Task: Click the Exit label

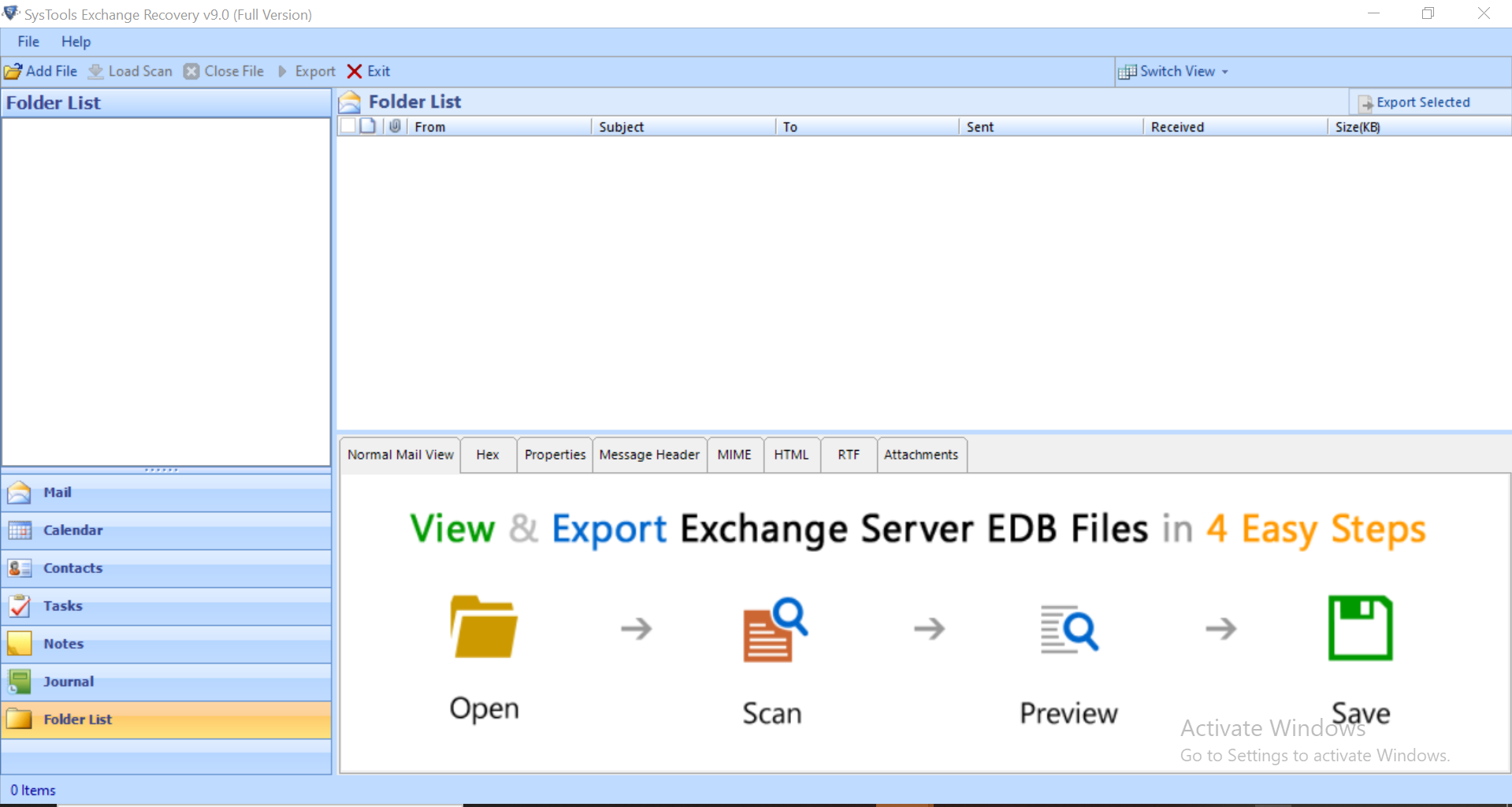Action: click(x=379, y=72)
